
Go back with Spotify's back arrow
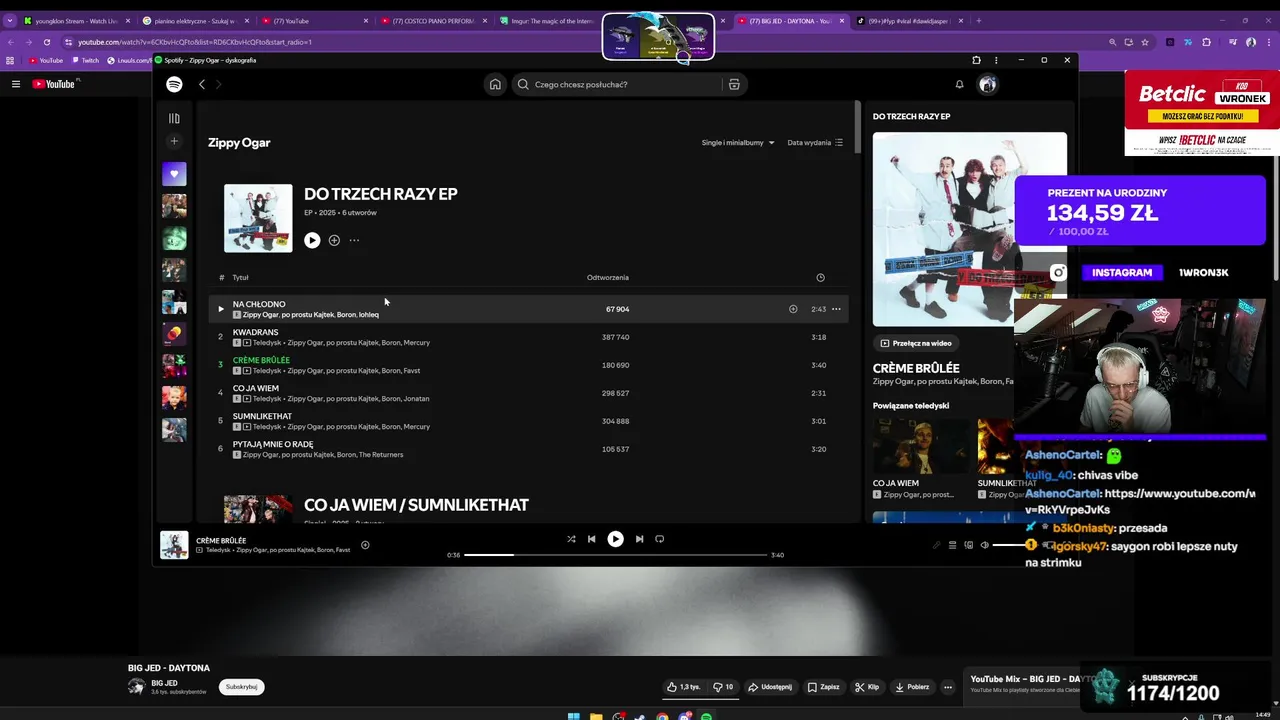click(x=202, y=85)
